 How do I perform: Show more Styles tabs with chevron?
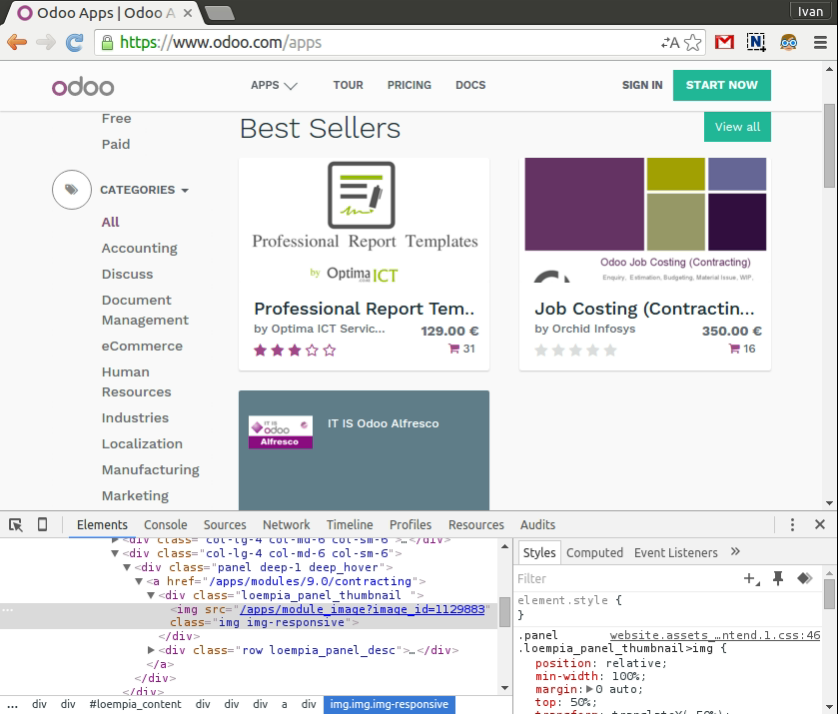click(735, 552)
